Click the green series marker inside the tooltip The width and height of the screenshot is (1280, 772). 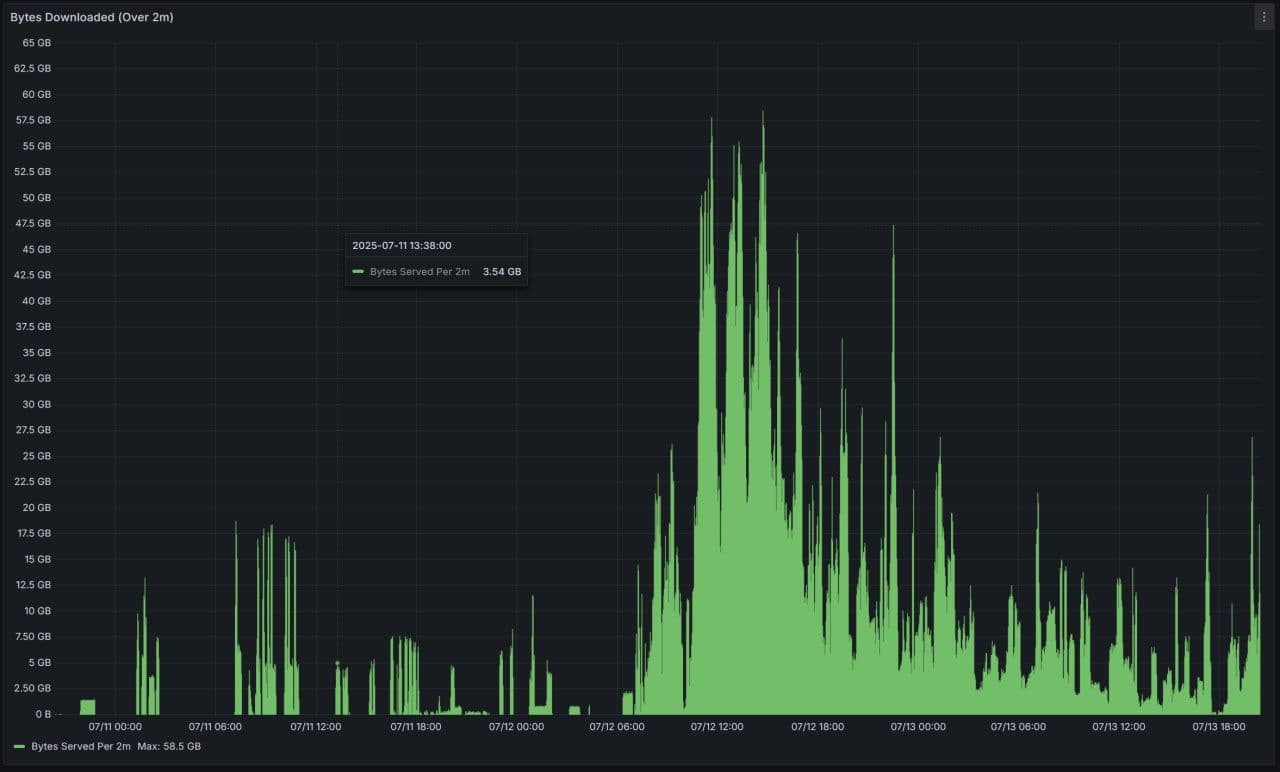[x=358, y=272]
